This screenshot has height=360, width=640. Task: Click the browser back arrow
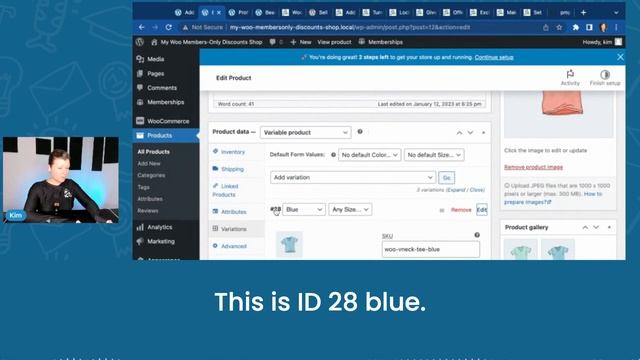coord(142,27)
